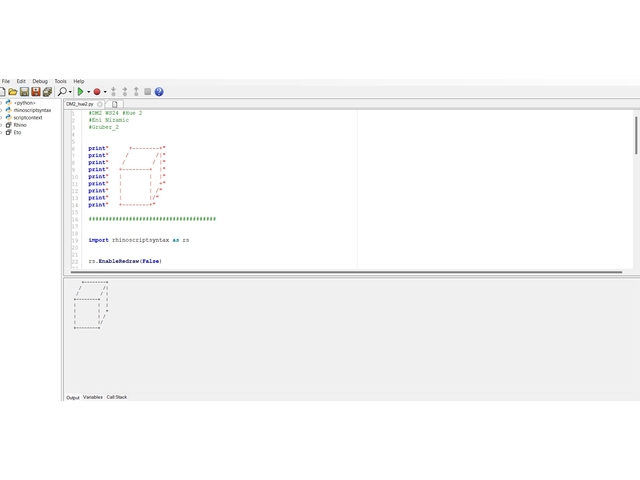Image resolution: width=640 pixels, height=480 pixels.
Task: Click the Step Over debug icon
Action: tap(125, 92)
